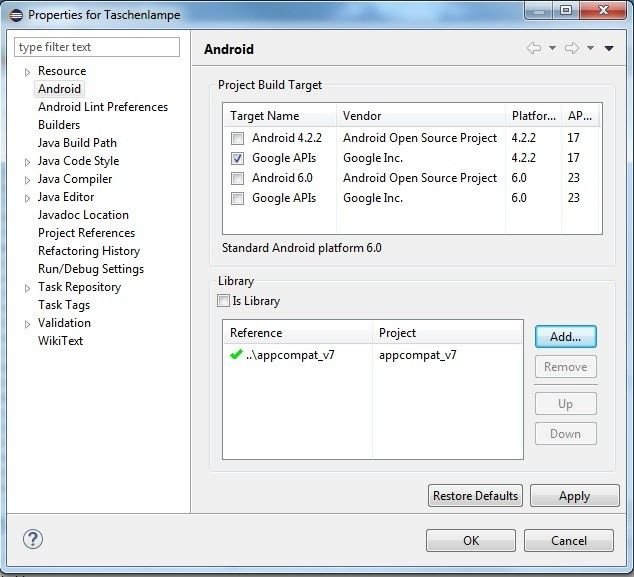Click appcompat_v7 in Project column
This screenshot has height=577, width=634.
[x=418, y=355]
